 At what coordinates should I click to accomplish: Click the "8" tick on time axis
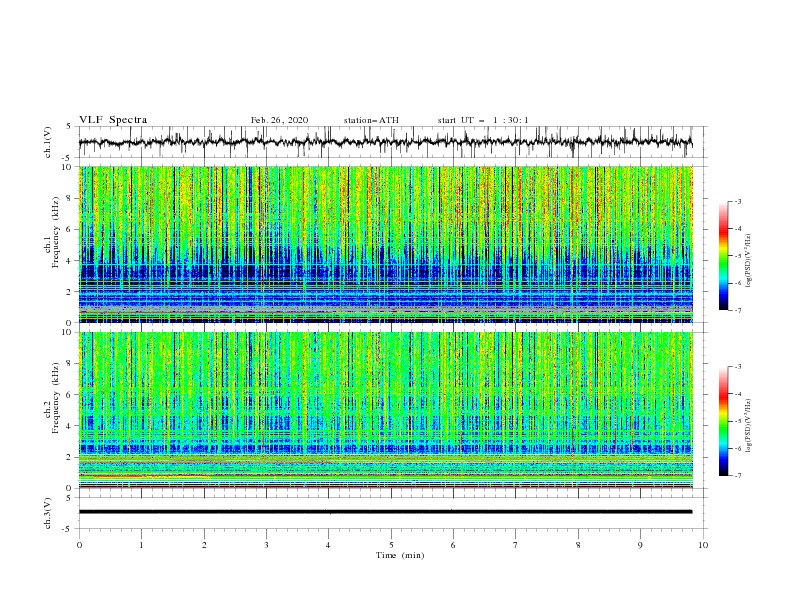click(578, 545)
